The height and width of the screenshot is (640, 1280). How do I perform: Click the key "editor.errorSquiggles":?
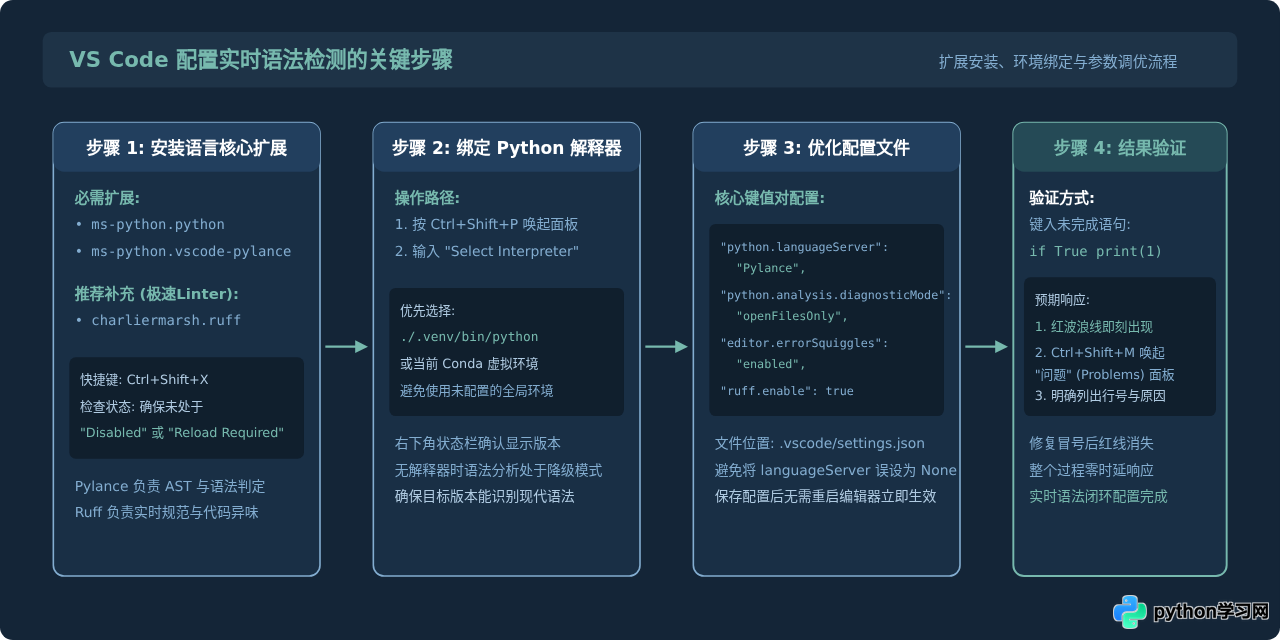[x=804, y=343]
